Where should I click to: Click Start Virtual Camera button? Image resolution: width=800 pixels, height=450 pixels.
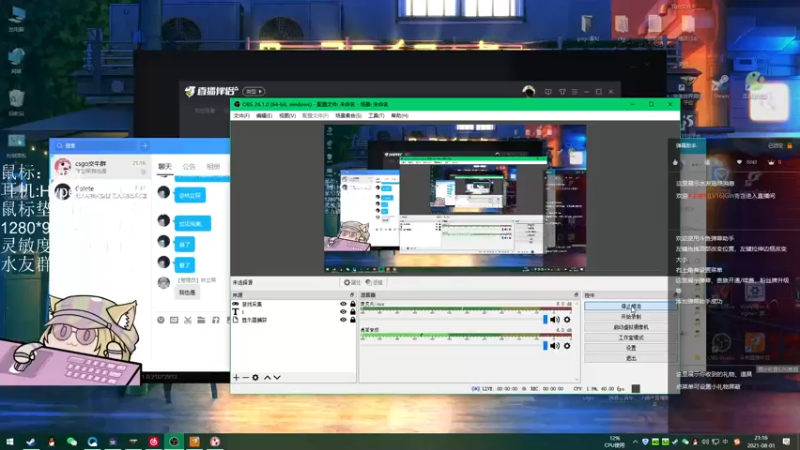631,327
